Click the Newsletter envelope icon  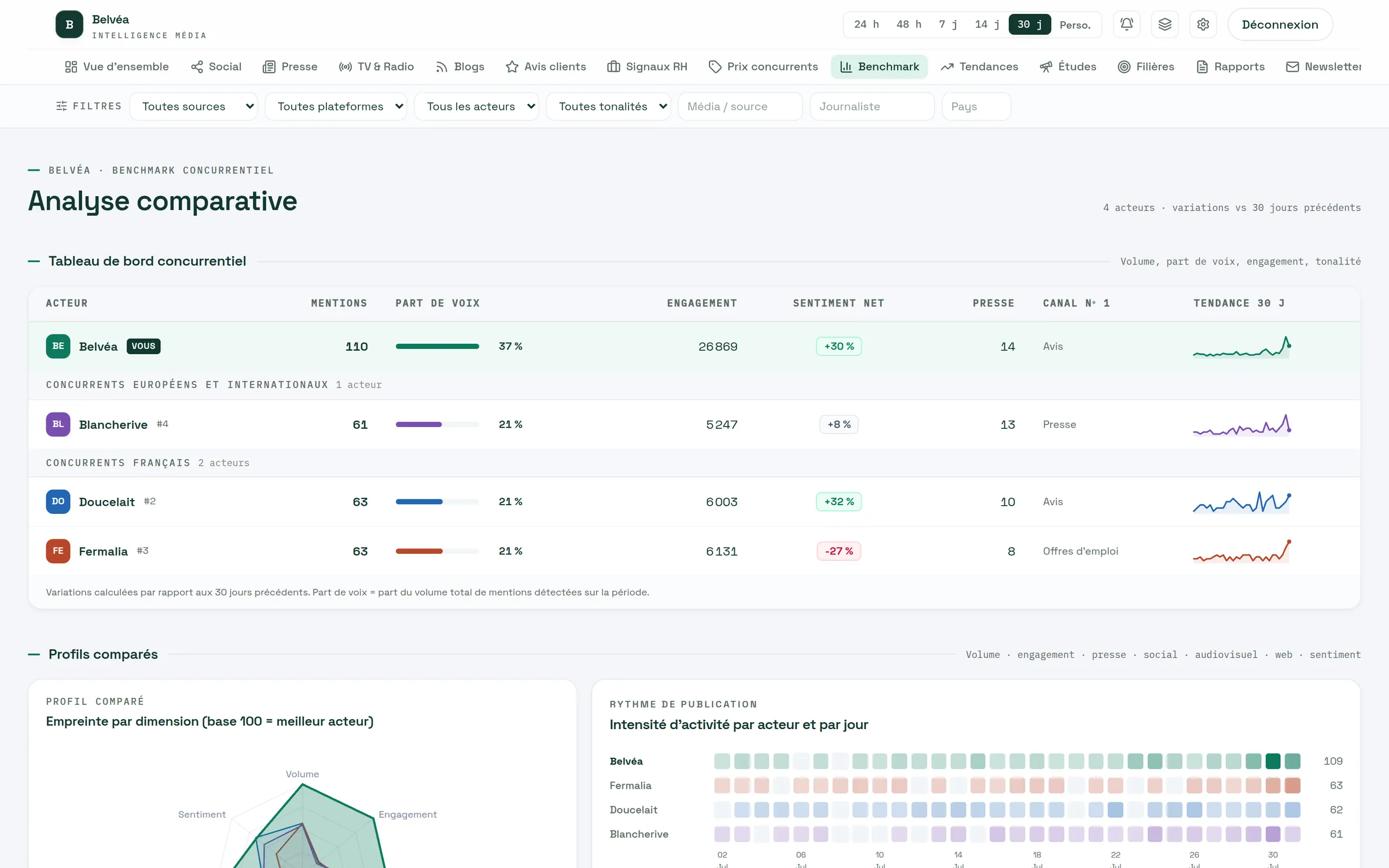point(1292,67)
